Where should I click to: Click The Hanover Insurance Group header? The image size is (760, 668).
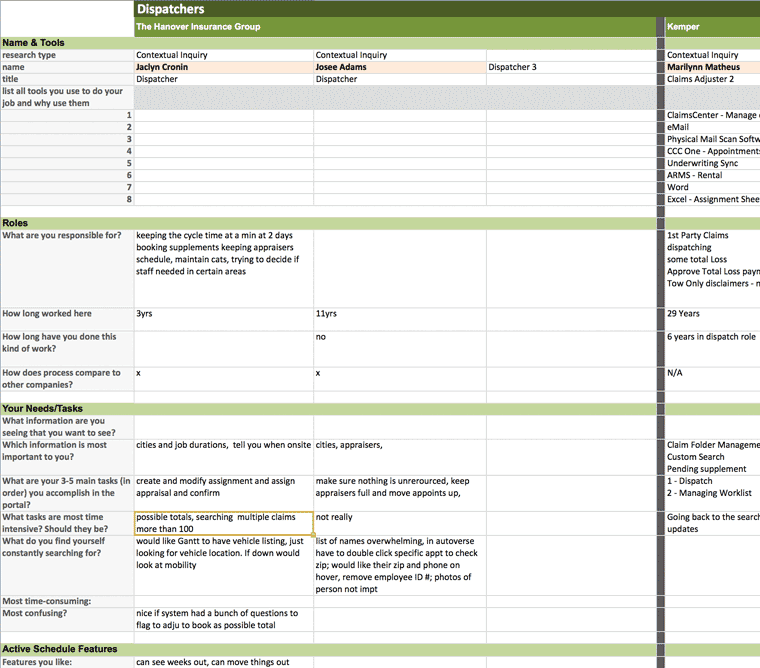coord(395,27)
